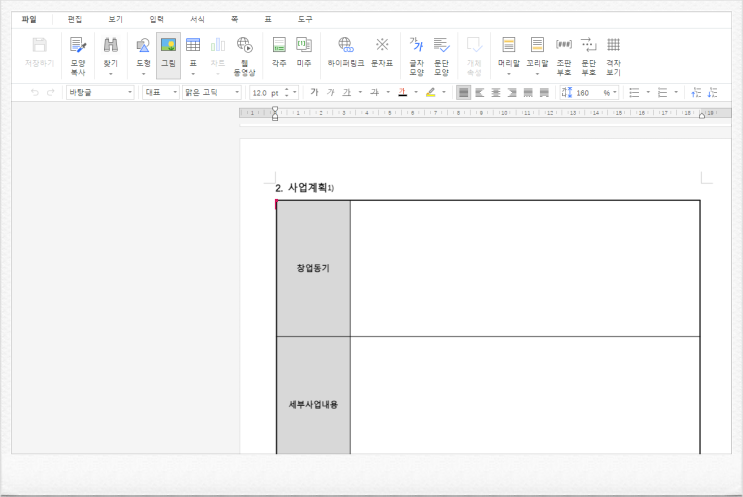Click the empty cell beside 창업동기
The image size is (743, 497).
(524, 268)
